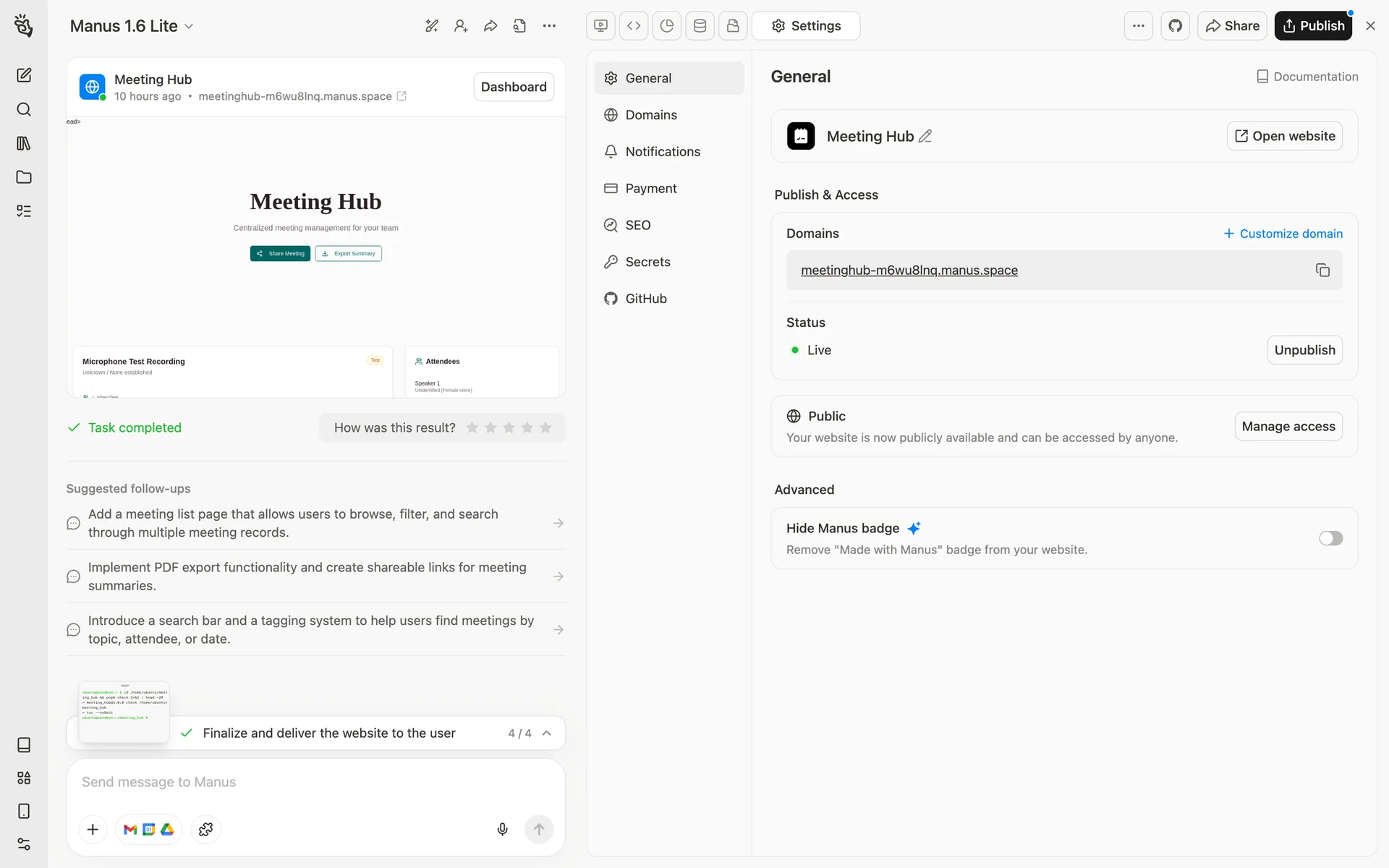Image resolution: width=1389 pixels, height=868 pixels.
Task: Click the microphone voice input icon
Action: [x=502, y=829]
